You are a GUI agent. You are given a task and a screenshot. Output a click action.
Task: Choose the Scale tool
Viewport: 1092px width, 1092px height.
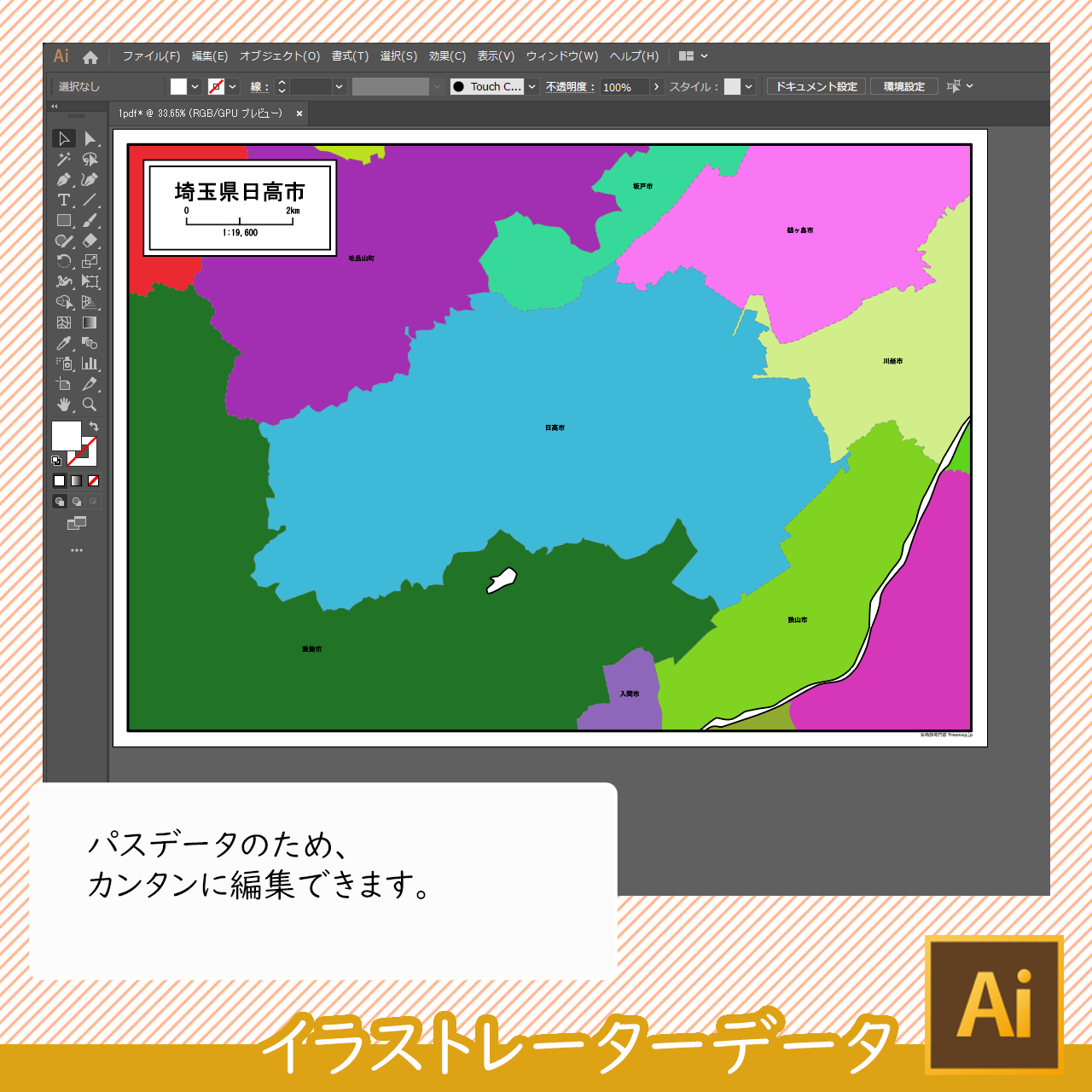pos(90,261)
